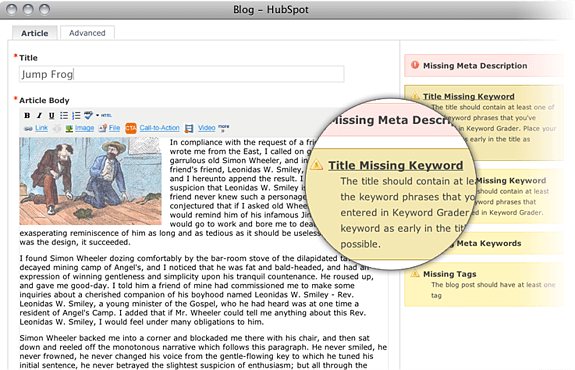Click into the Title input field

tap(182, 74)
